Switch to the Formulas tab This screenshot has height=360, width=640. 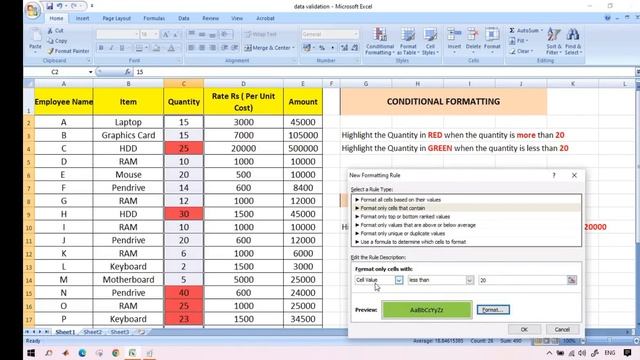coord(154,18)
